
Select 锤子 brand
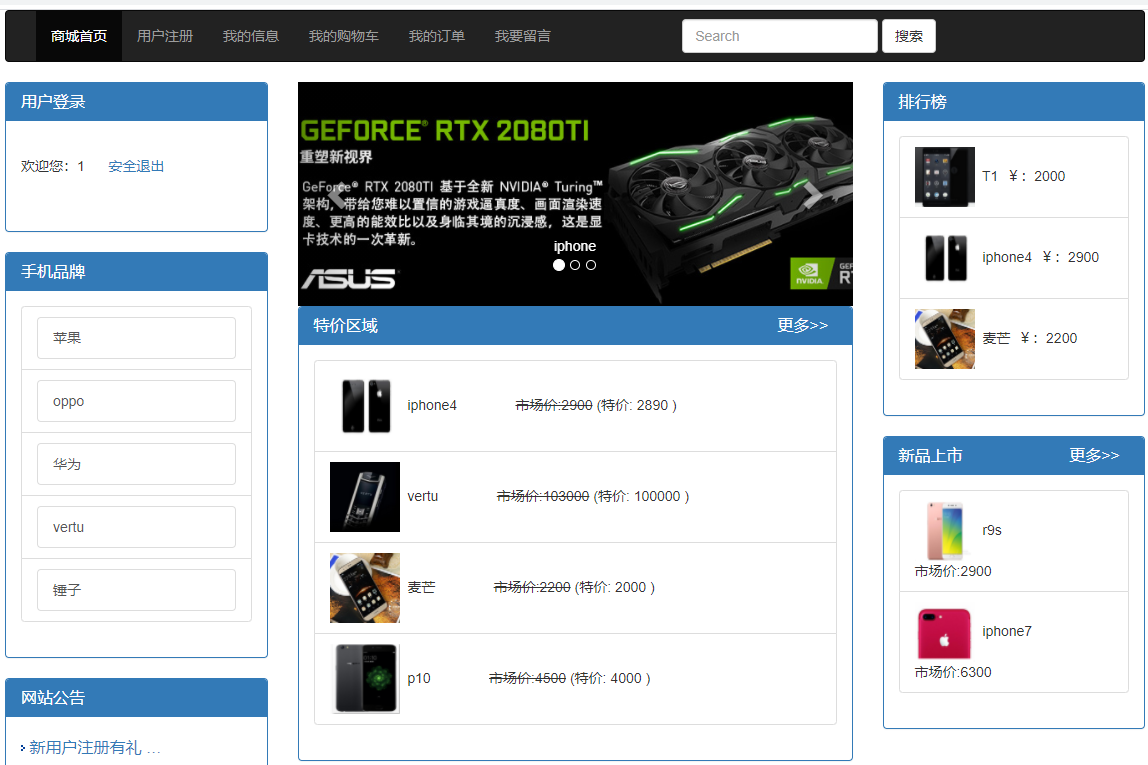coord(136,590)
